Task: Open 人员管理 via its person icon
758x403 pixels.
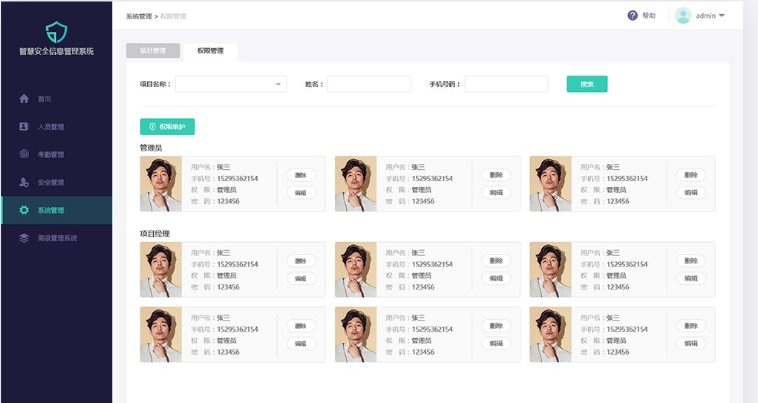Action: point(24,127)
